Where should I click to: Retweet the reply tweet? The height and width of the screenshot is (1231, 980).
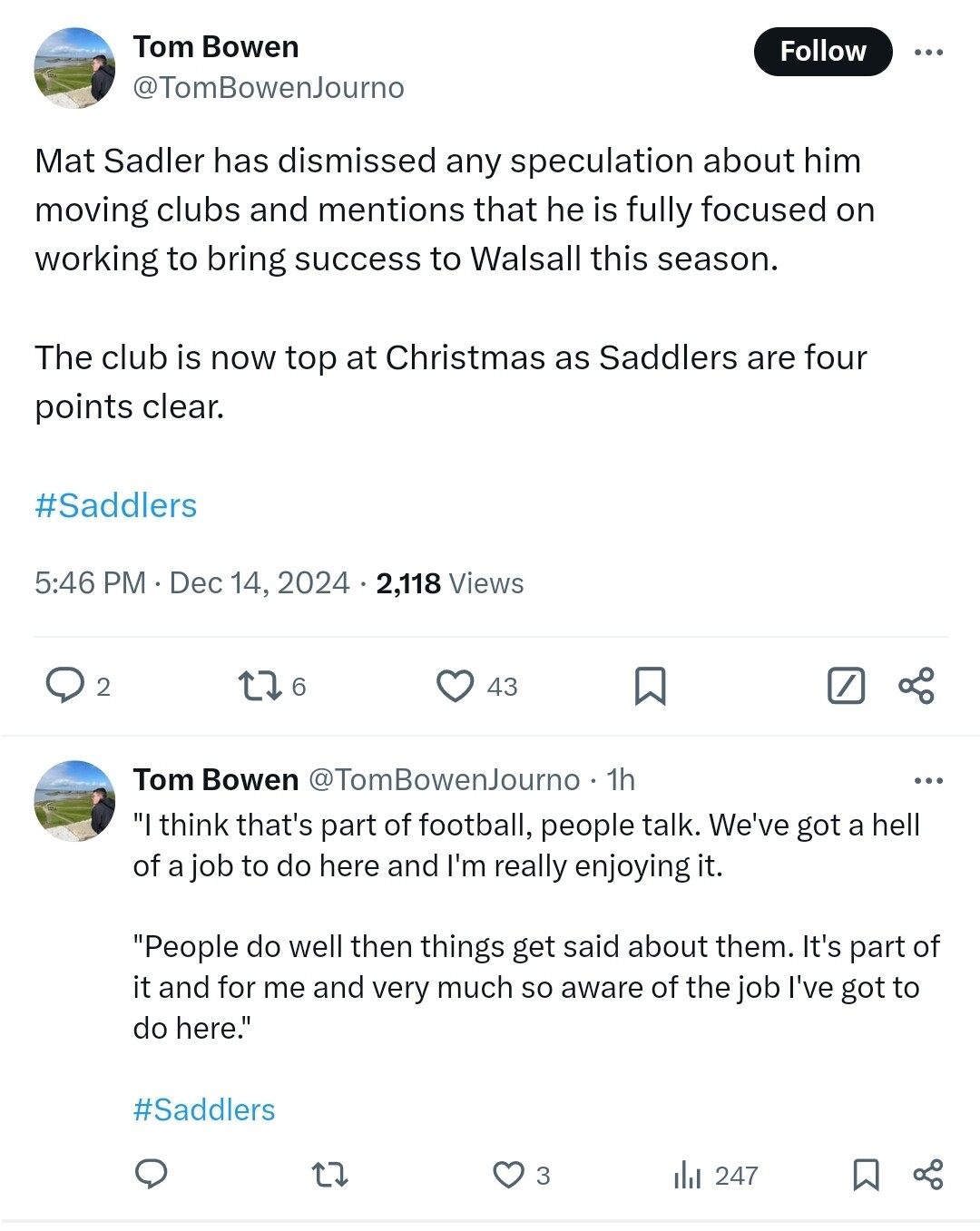coord(329,1175)
